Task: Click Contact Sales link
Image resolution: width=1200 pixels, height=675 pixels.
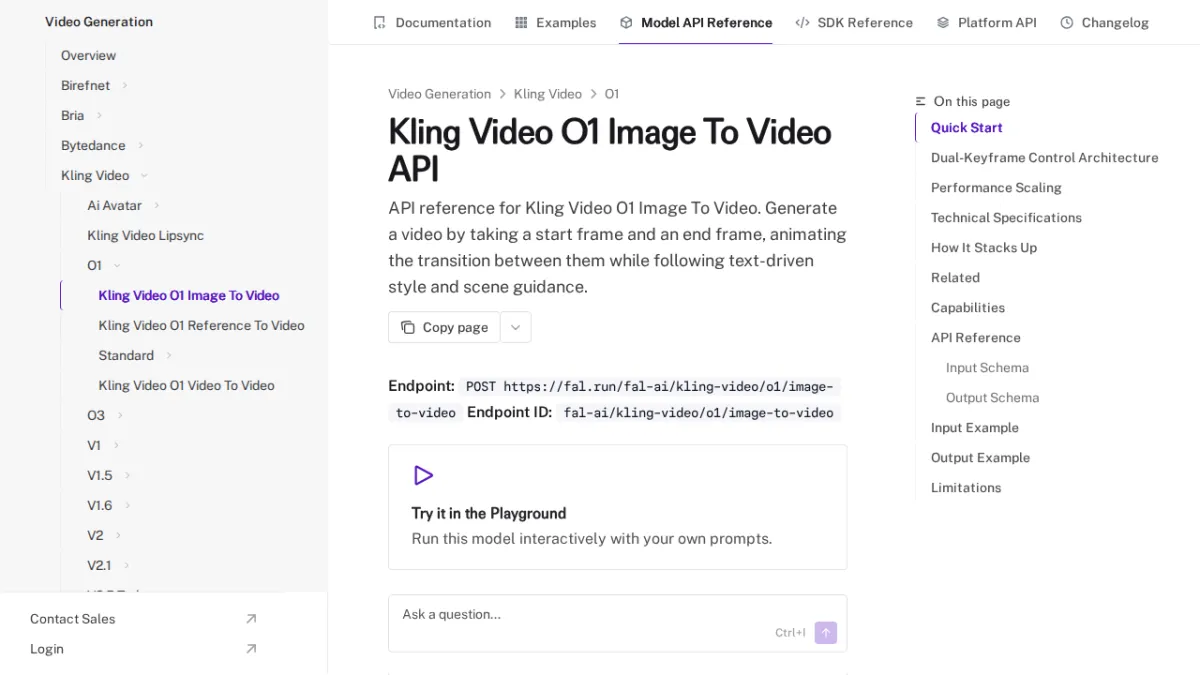Action: click(x=72, y=619)
